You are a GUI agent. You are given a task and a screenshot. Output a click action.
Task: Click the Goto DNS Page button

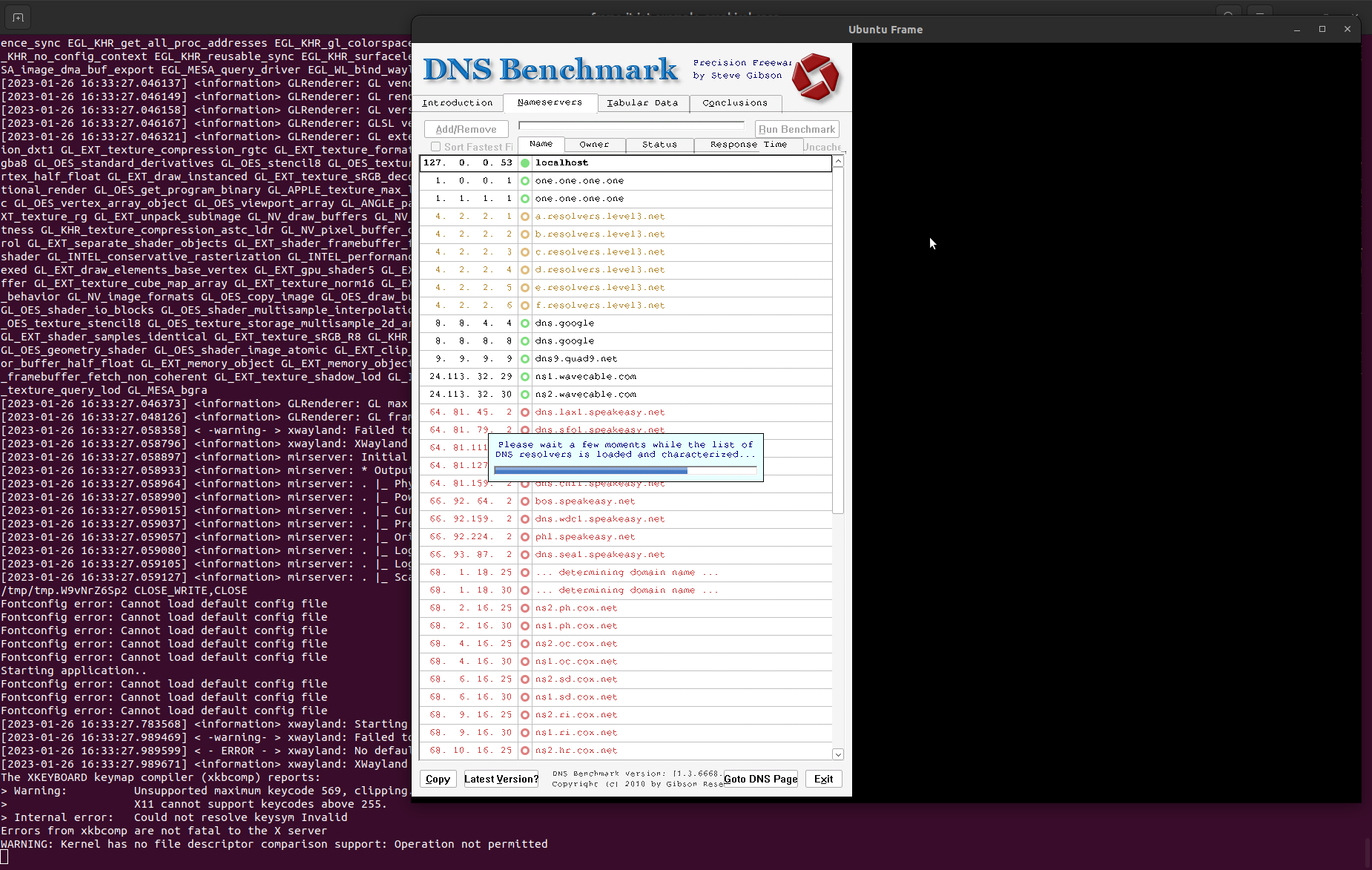(x=760, y=779)
